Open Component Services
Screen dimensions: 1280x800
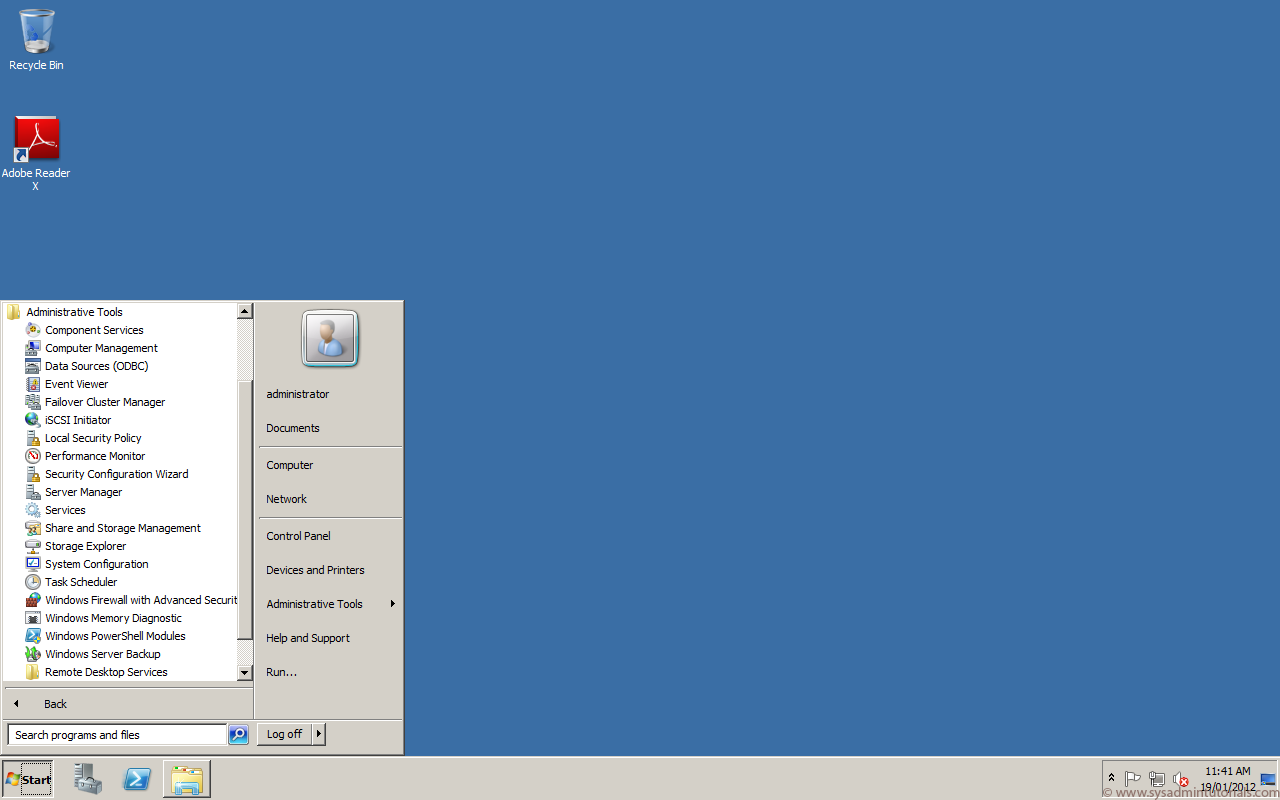(94, 329)
